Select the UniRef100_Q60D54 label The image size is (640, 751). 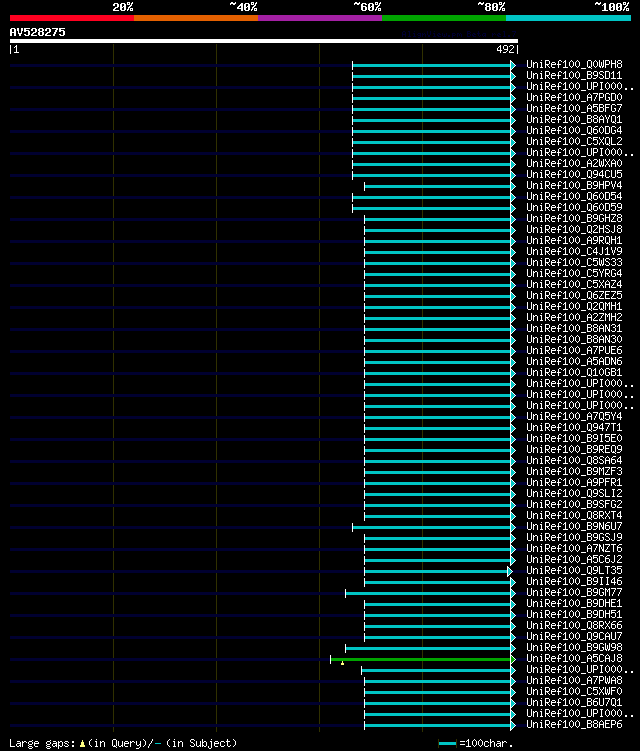click(x=574, y=196)
